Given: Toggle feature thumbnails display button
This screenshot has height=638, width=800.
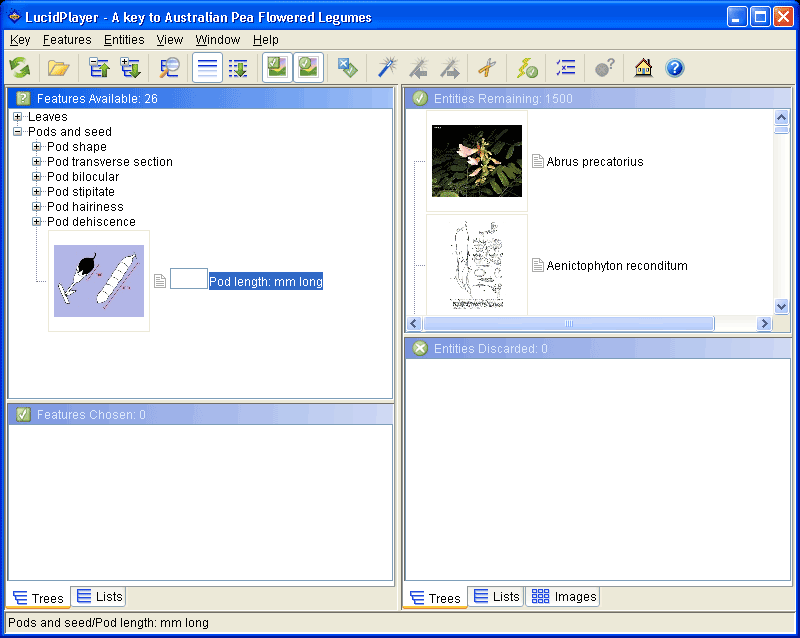Looking at the screenshot, I should pyautogui.click(x=277, y=68).
